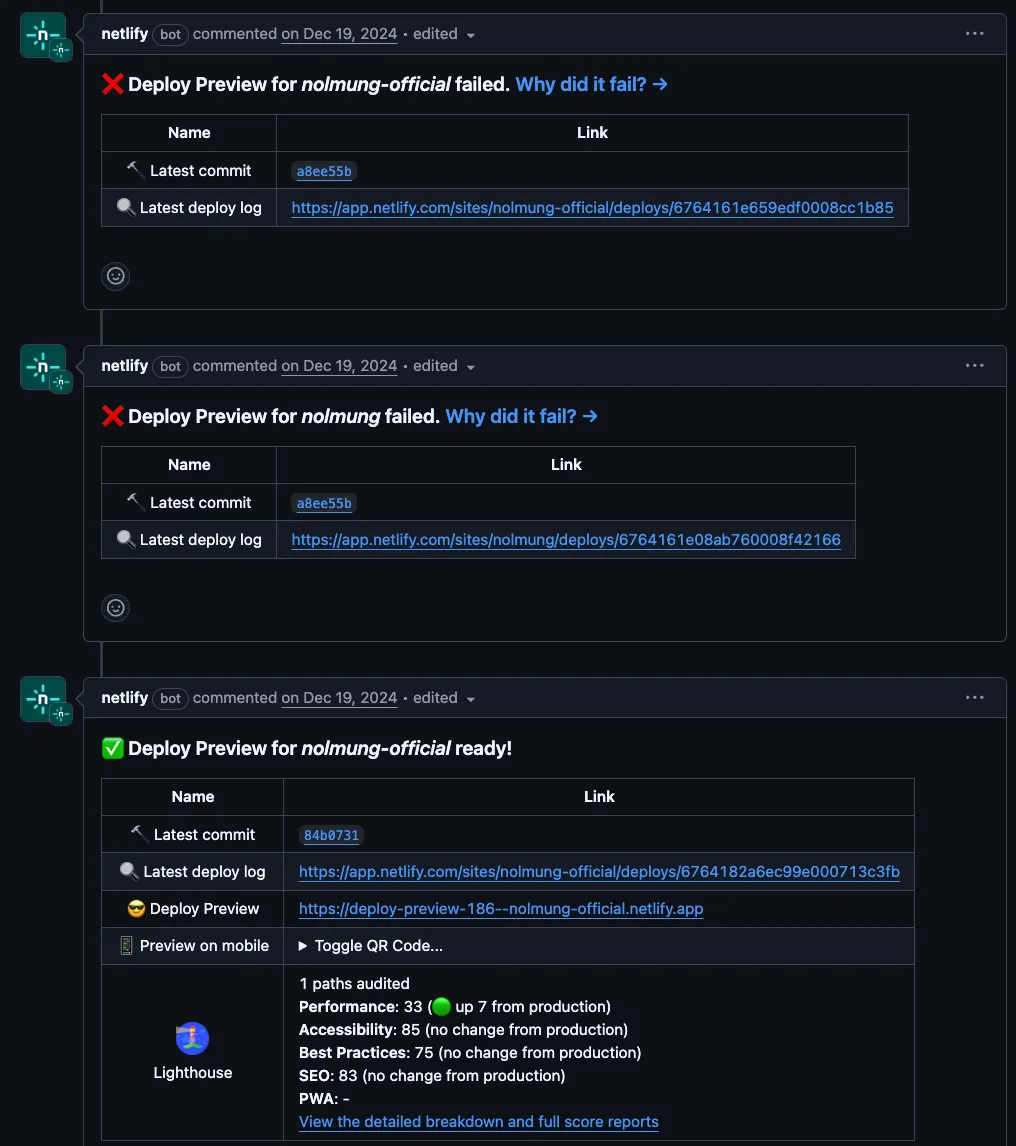Screen dimensions: 1016x1146
Task: Click 'Performance: 33' Lighthouse score text
Action: [x=360, y=1006]
